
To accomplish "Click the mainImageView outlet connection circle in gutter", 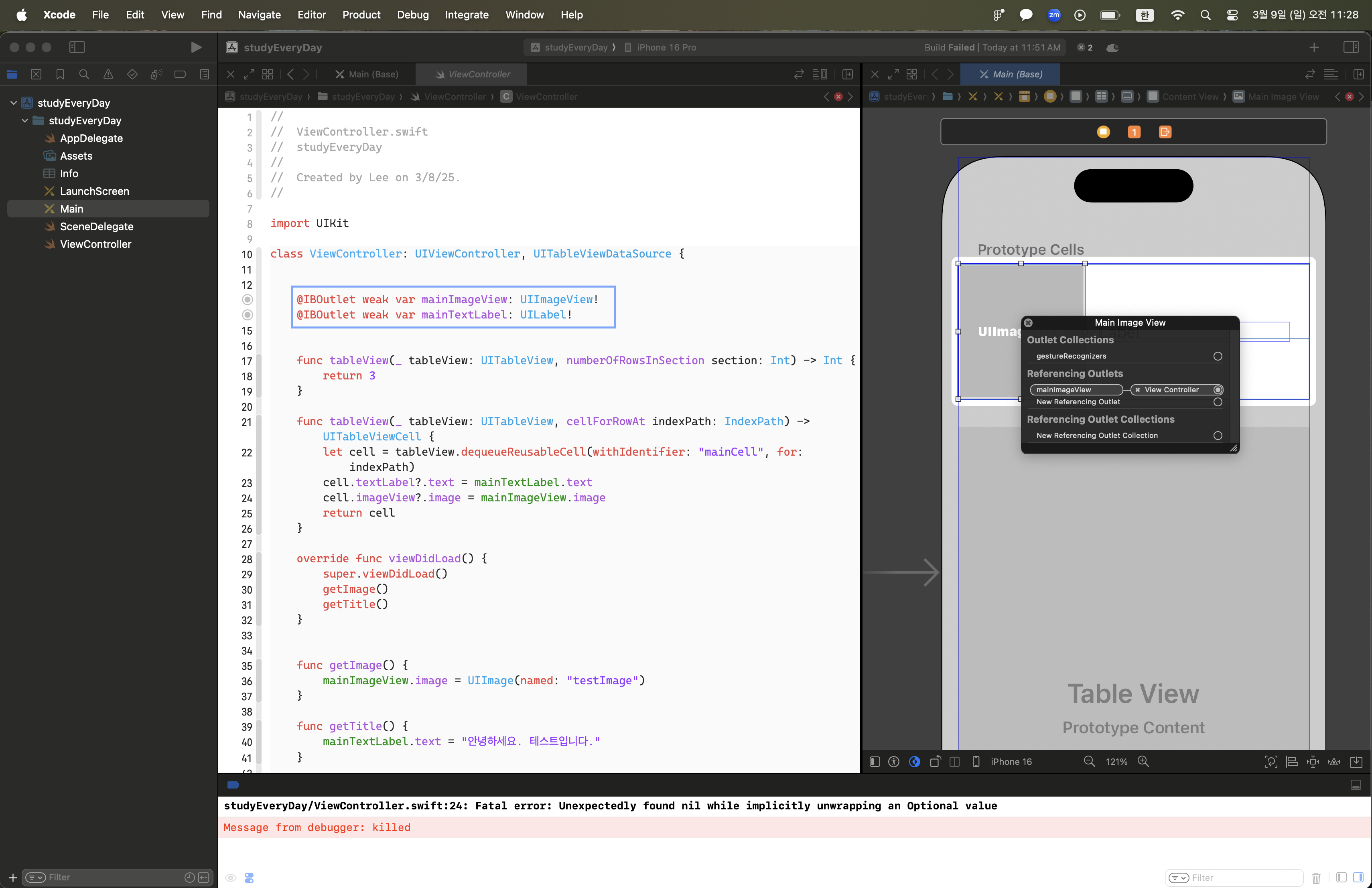I will point(247,299).
